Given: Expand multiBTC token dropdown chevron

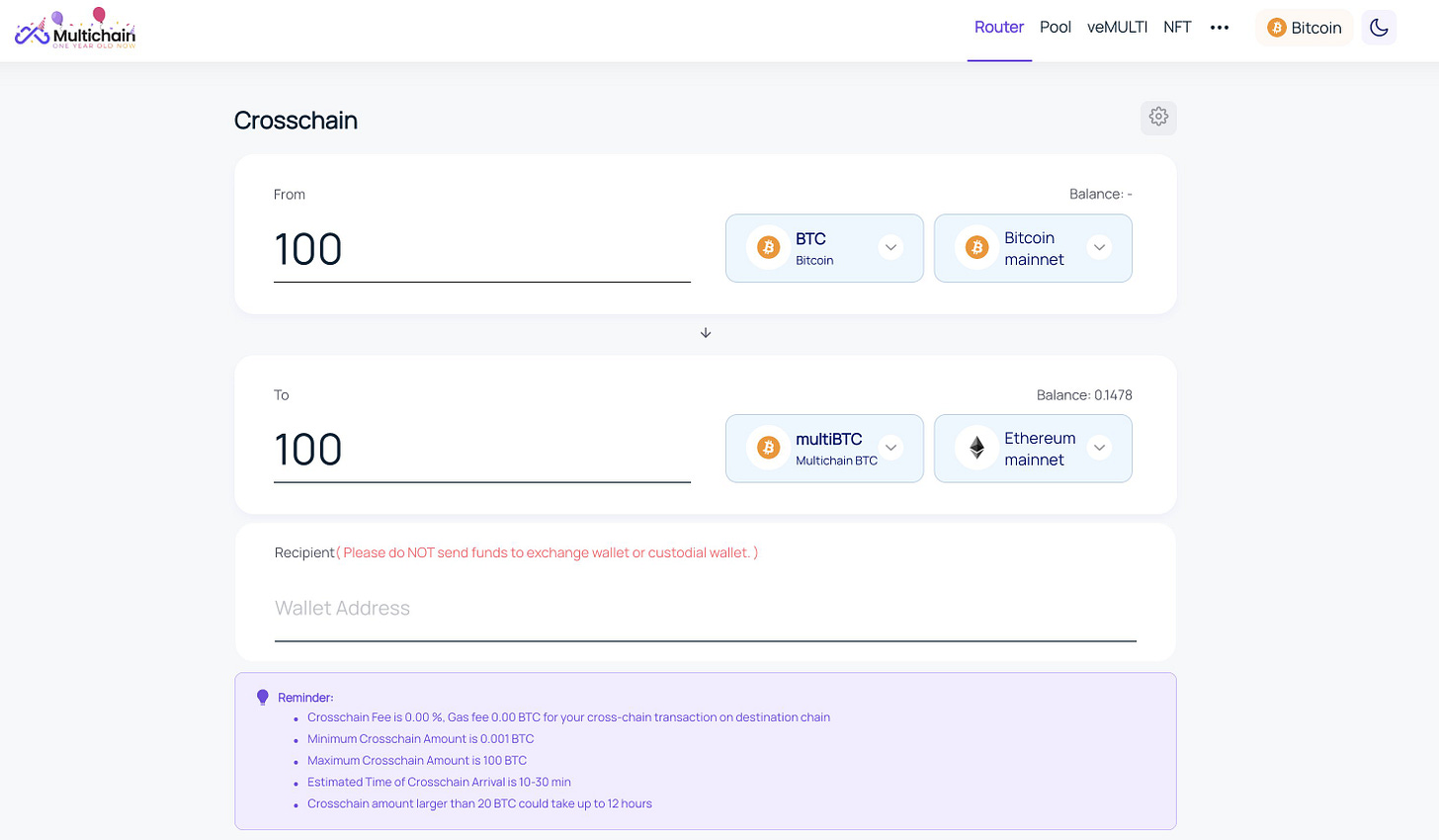Looking at the screenshot, I should tap(890, 448).
